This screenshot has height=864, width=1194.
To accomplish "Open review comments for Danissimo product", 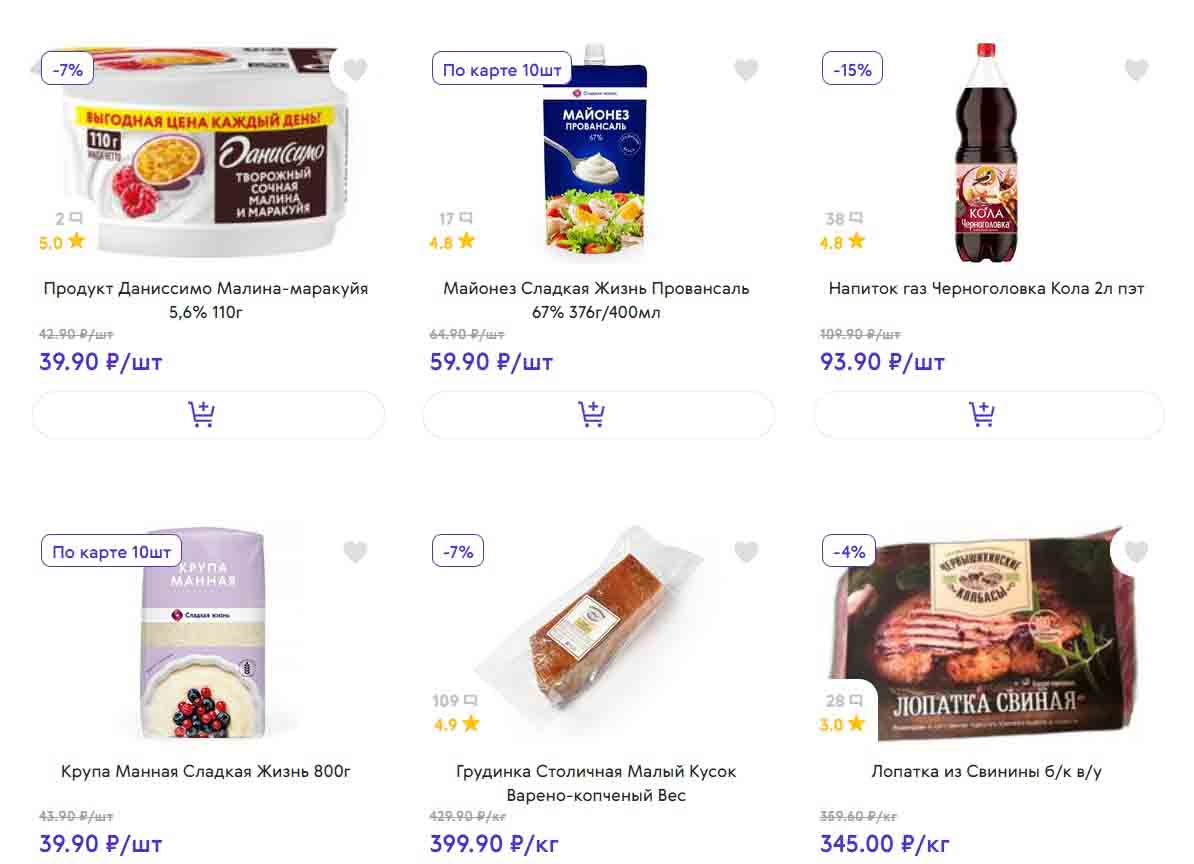I will pyautogui.click(x=76, y=218).
